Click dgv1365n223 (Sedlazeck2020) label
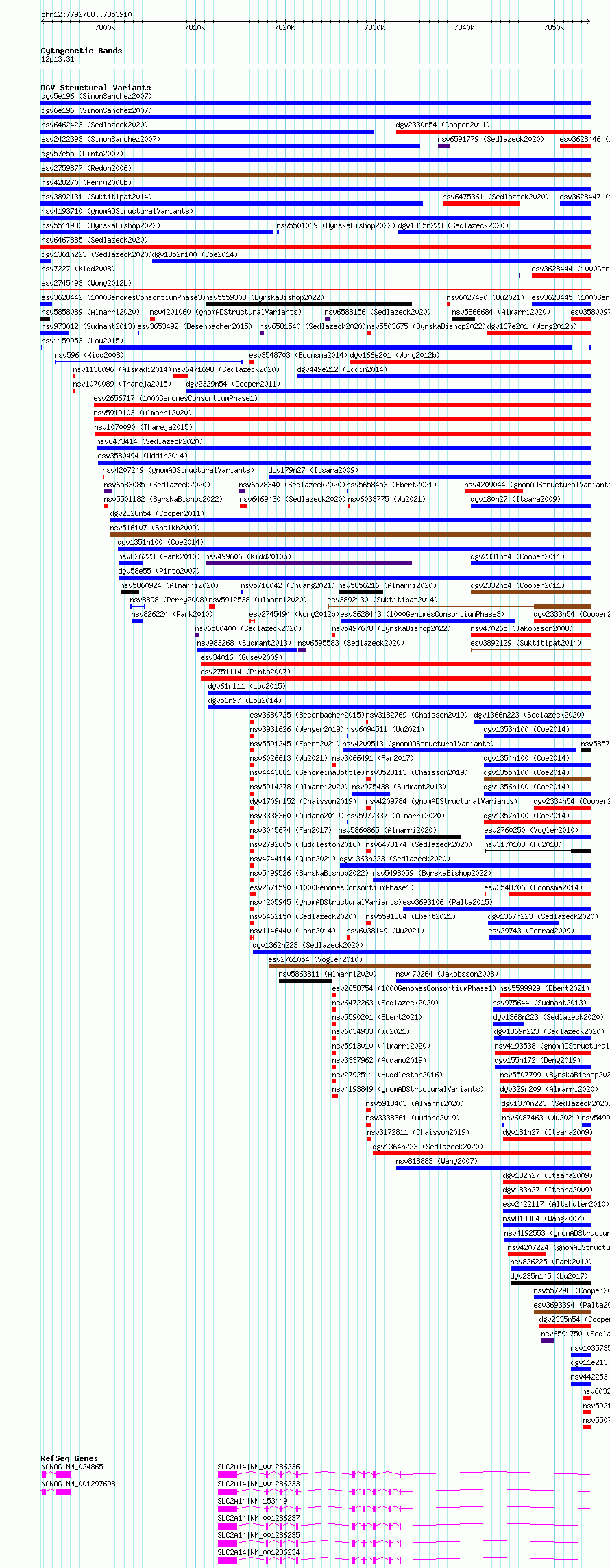 (453, 226)
